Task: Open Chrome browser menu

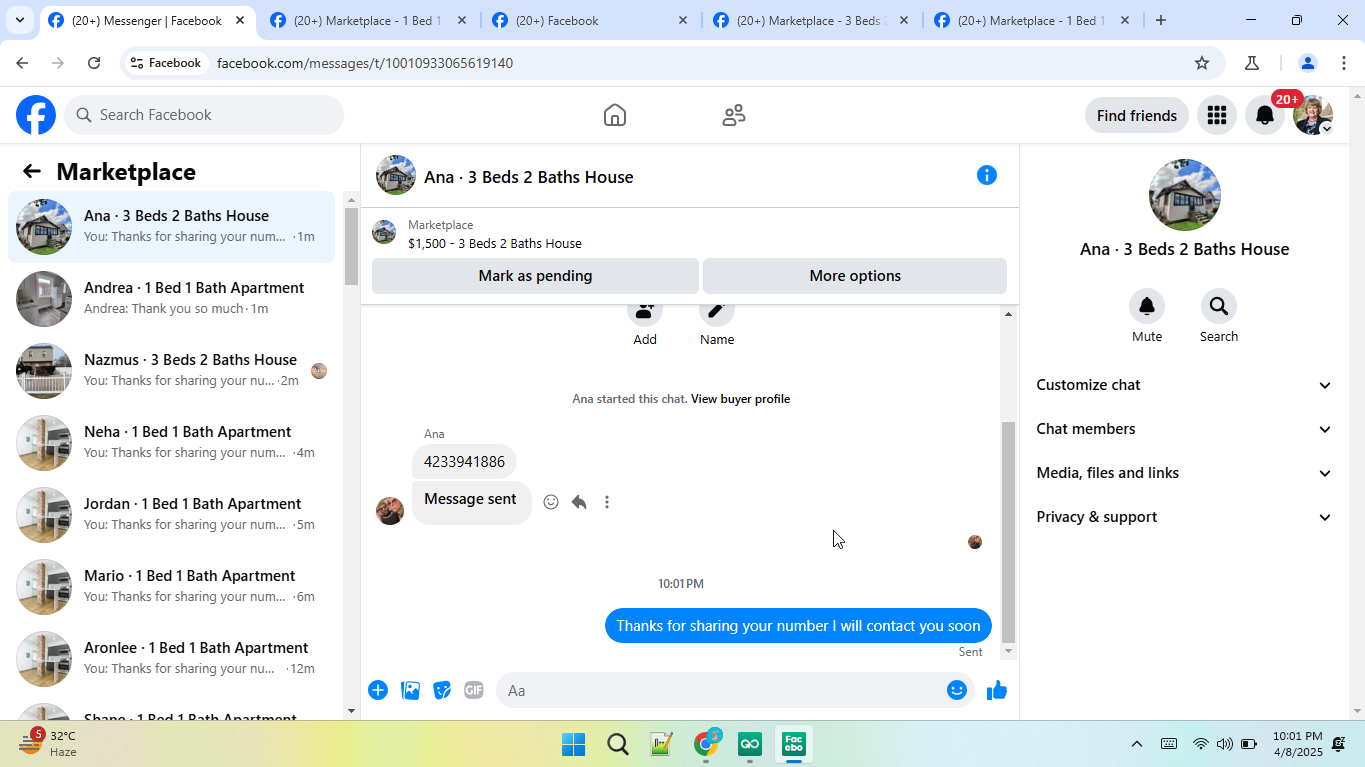Action: (1343, 63)
